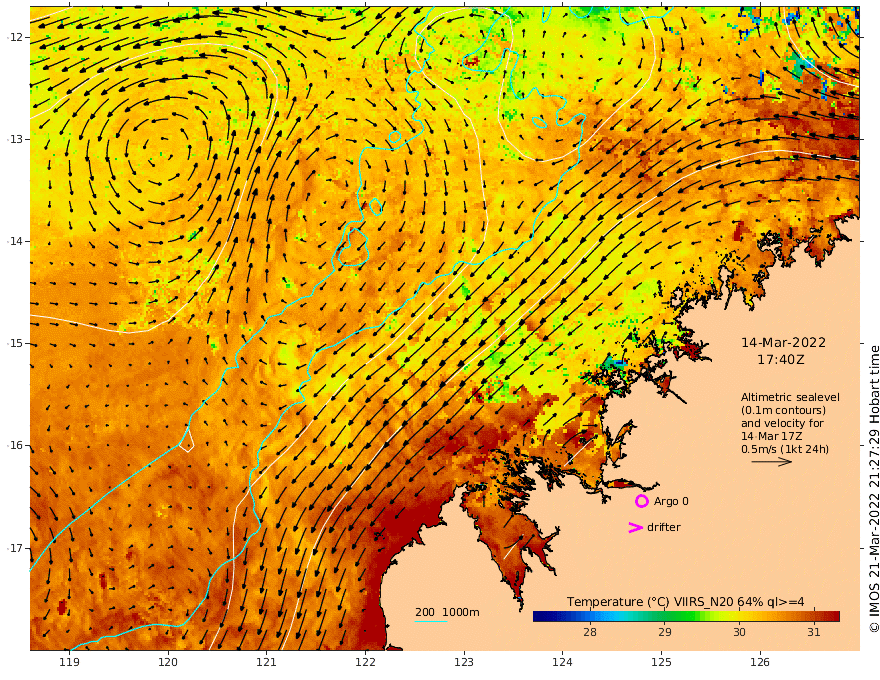The width and height of the screenshot is (880, 680).
Task: Click the 'drifter' legend label
Action: point(663,527)
